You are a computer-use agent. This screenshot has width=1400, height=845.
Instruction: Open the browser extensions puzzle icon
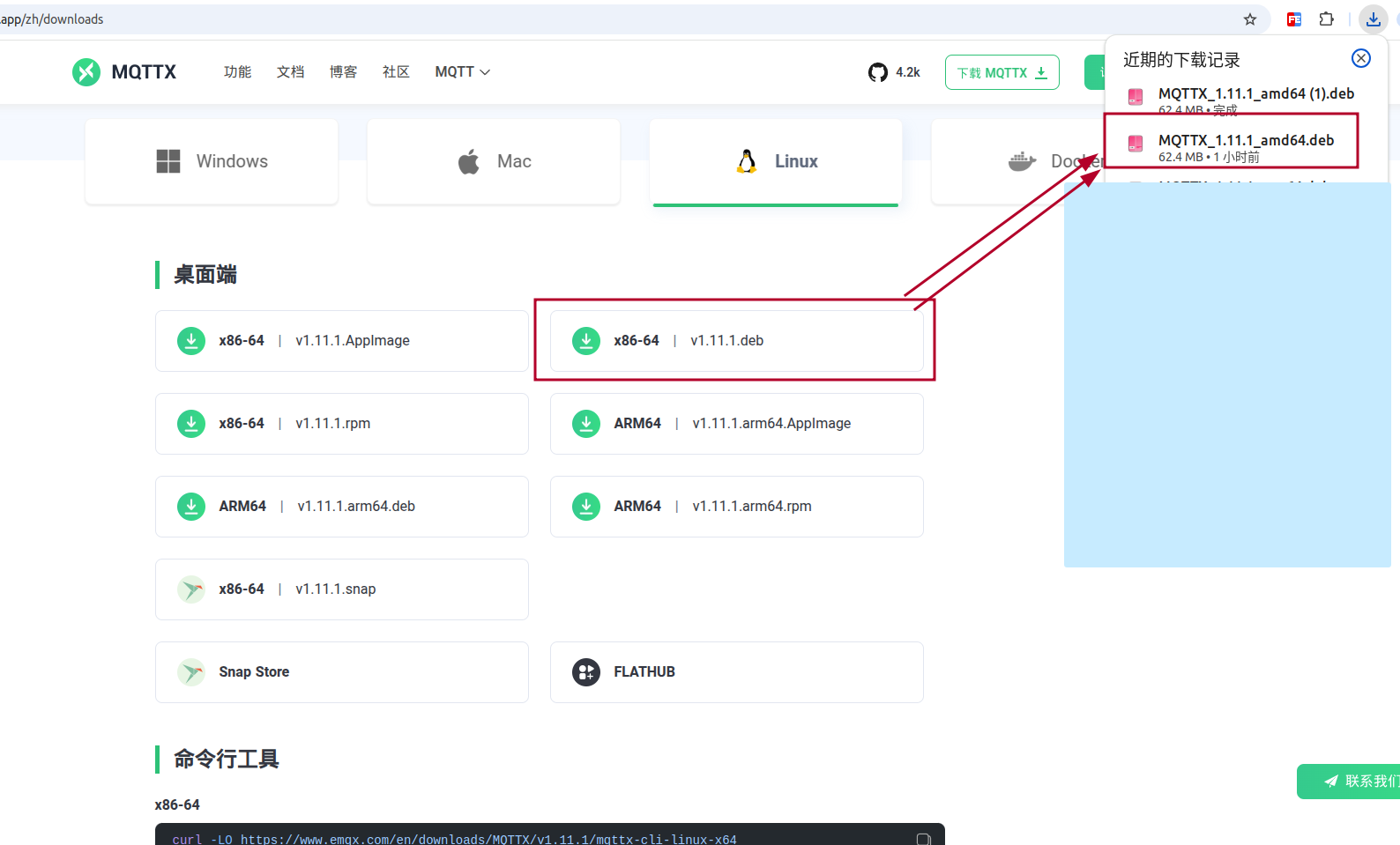[x=1326, y=19]
